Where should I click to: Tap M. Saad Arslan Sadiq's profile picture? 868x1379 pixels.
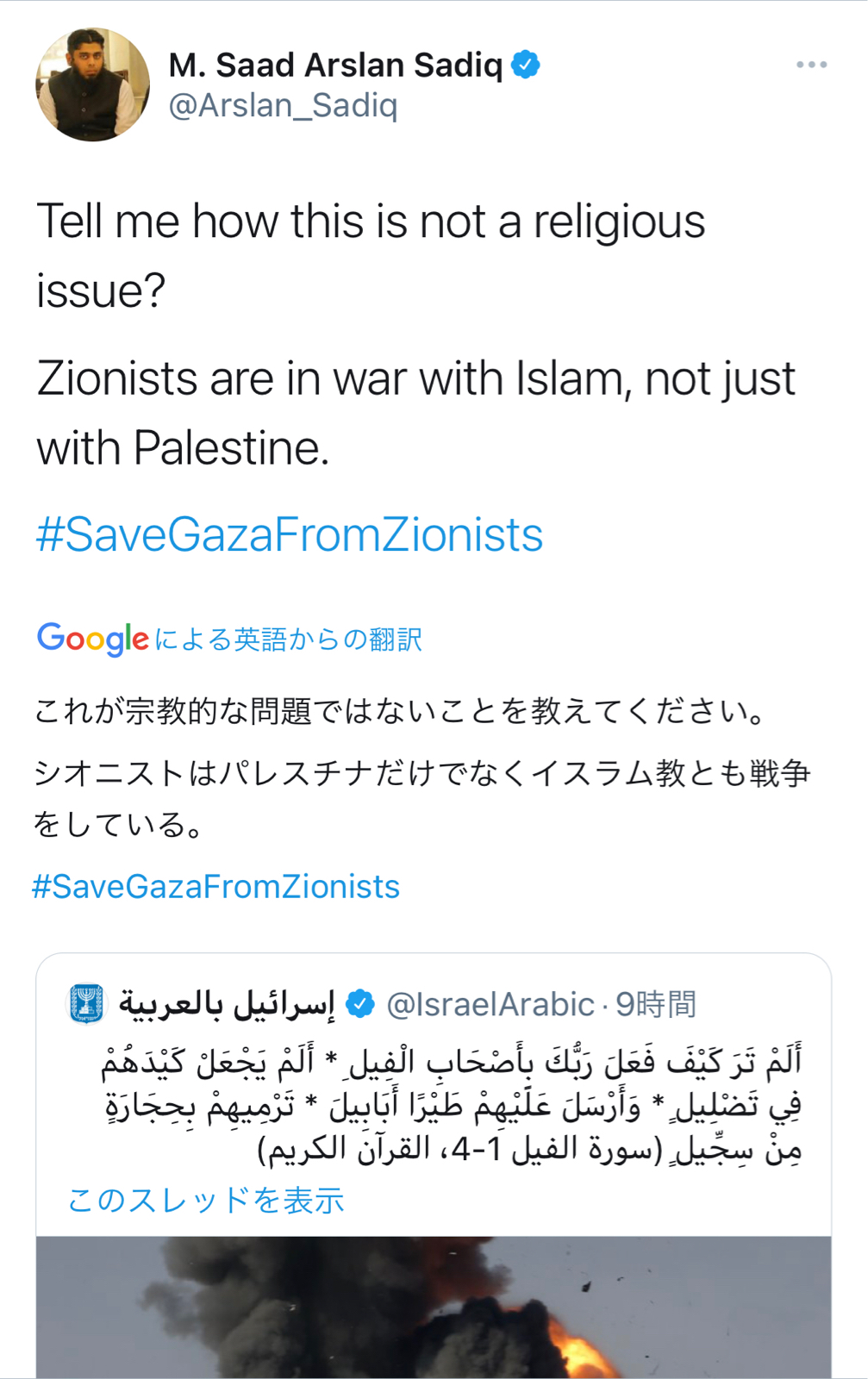coord(92,84)
